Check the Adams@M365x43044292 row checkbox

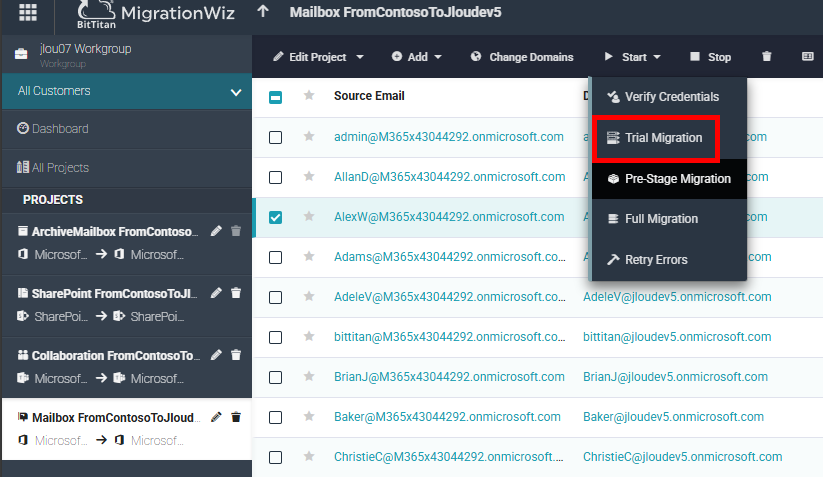(276, 257)
